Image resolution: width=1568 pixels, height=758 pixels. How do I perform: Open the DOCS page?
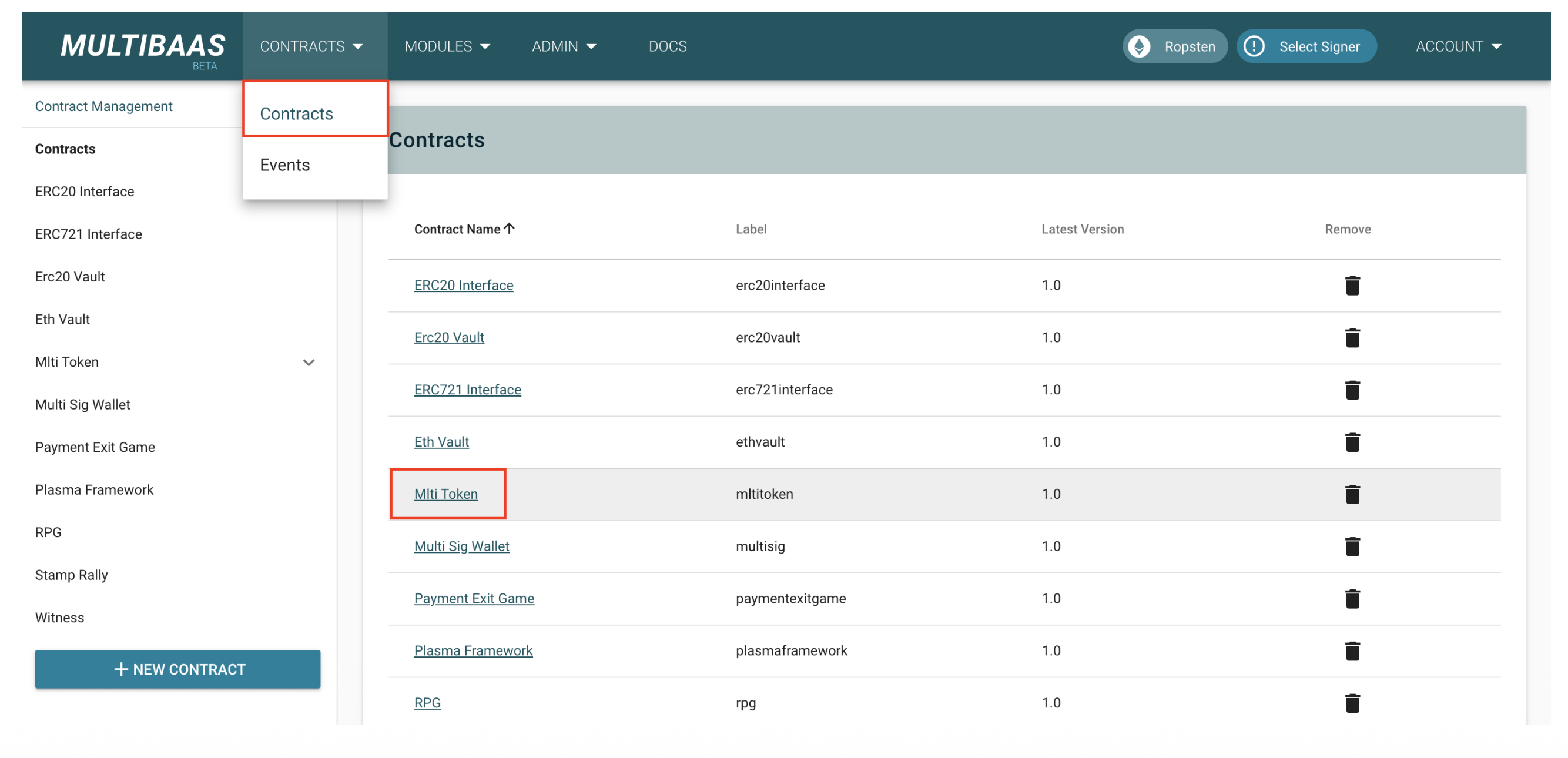tap(668, 46)
